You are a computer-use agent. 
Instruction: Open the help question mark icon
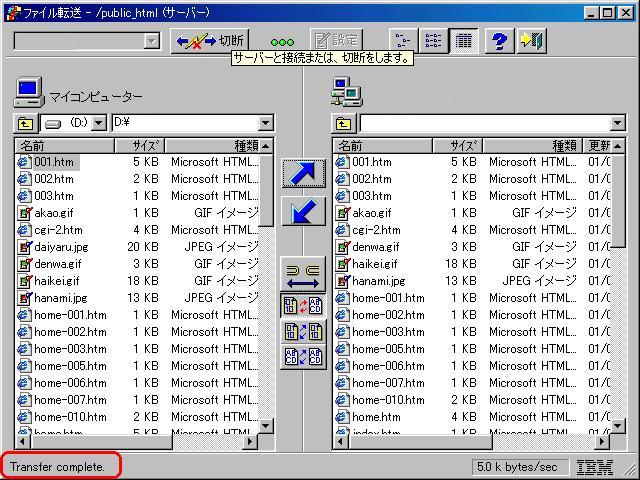[x=498, y=41]
